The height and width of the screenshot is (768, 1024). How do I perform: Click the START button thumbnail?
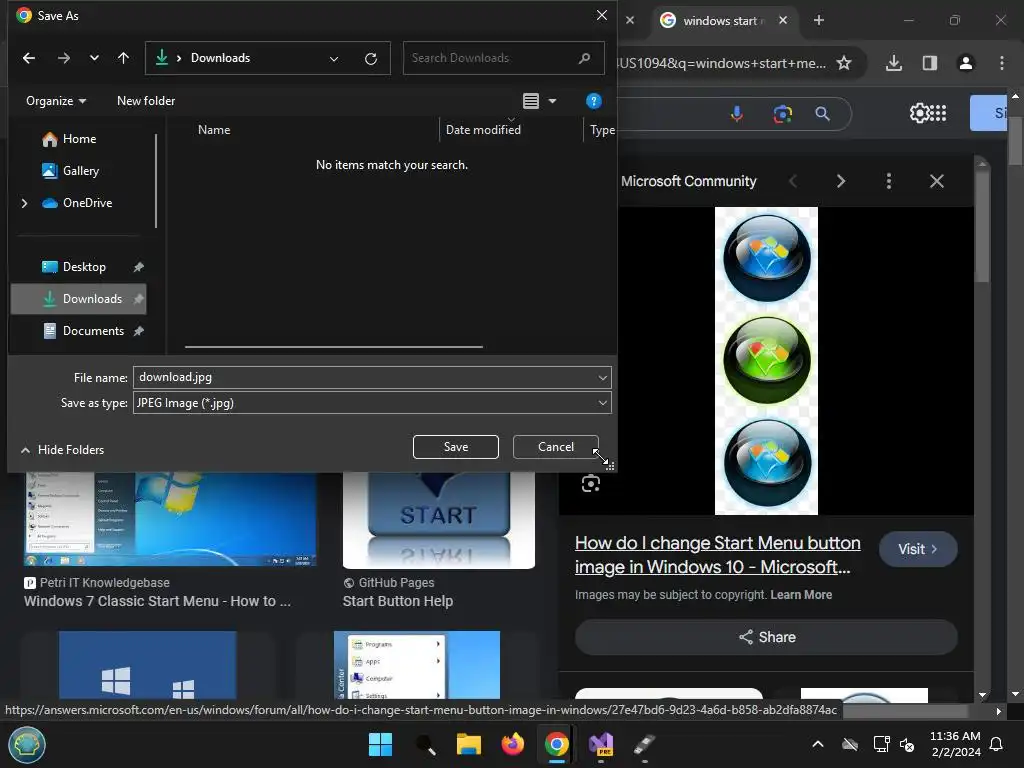[x=438, y=520]
